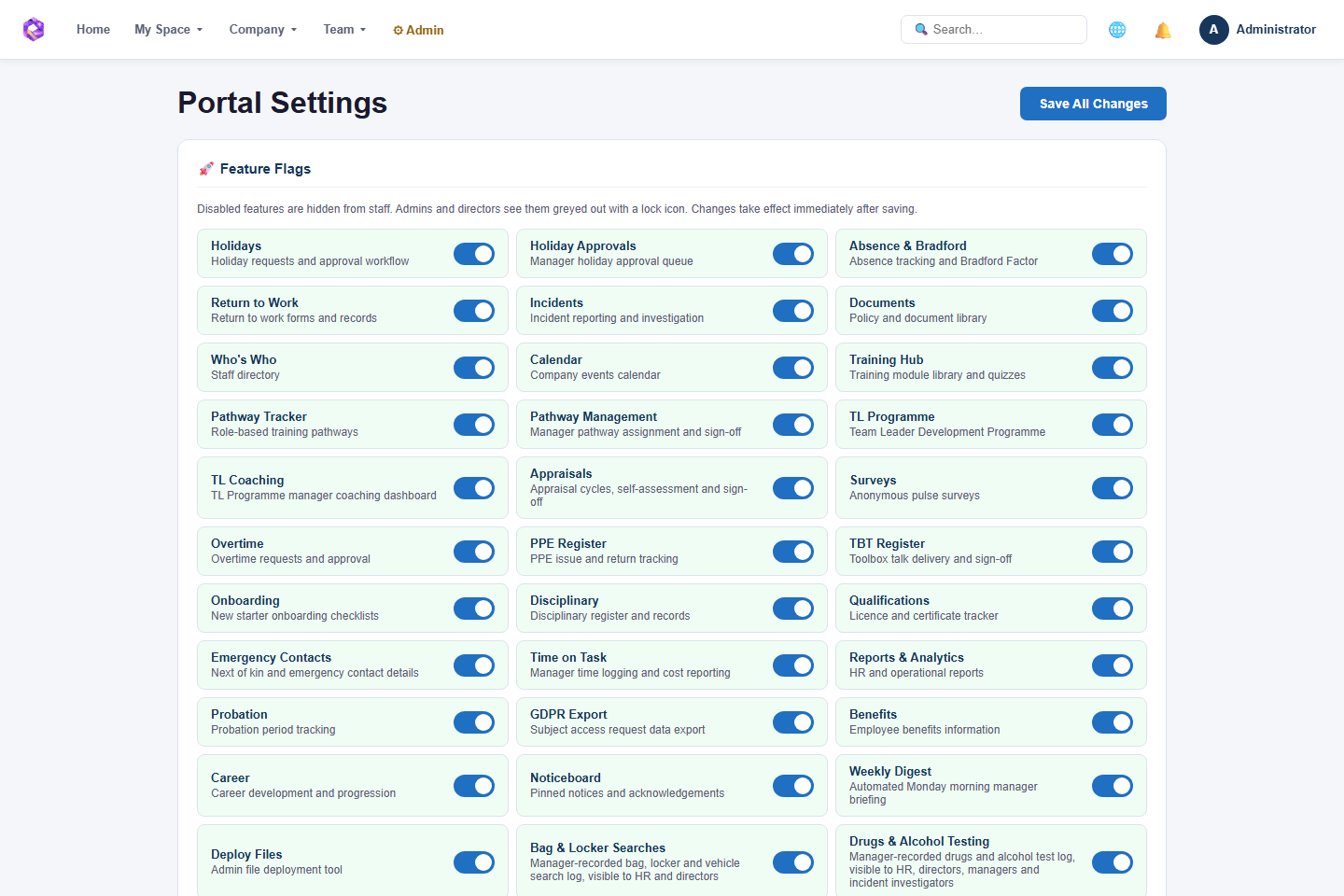Turn off the Emergency Contacts toggle
This screenshot has width=1344, height=896.
474,665
